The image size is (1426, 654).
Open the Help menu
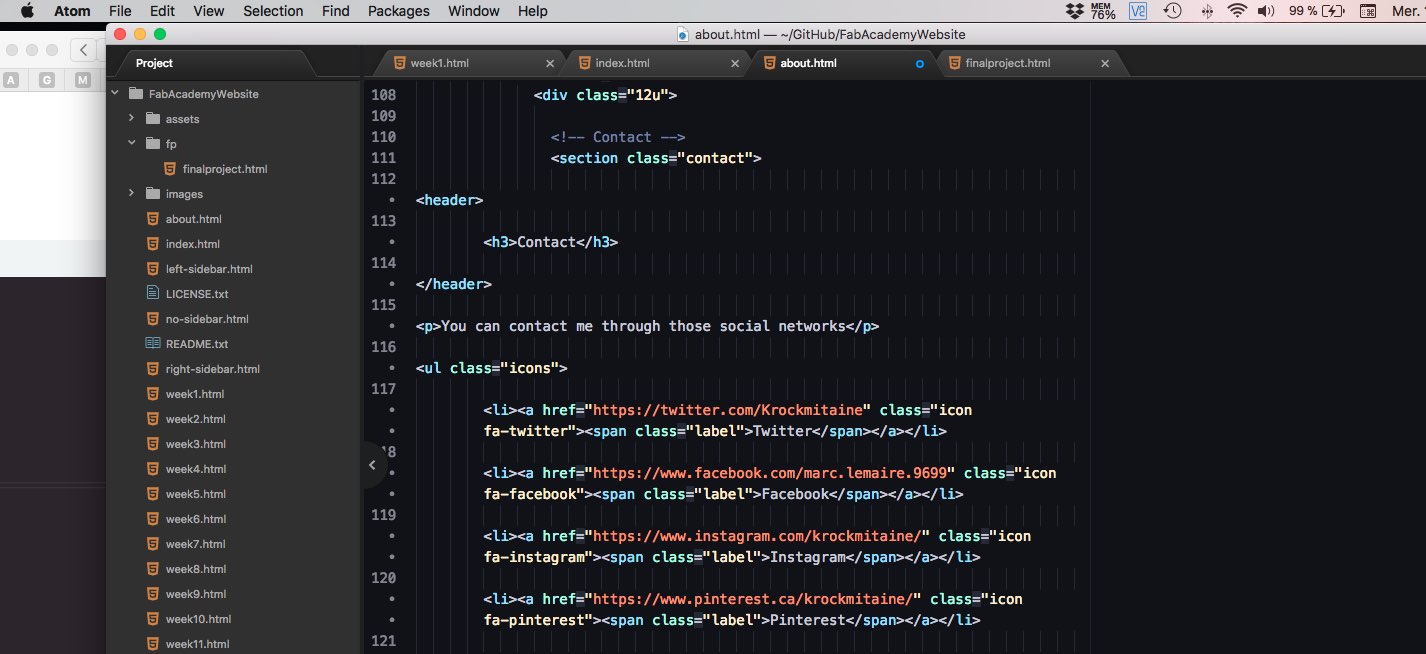(533, 11)
